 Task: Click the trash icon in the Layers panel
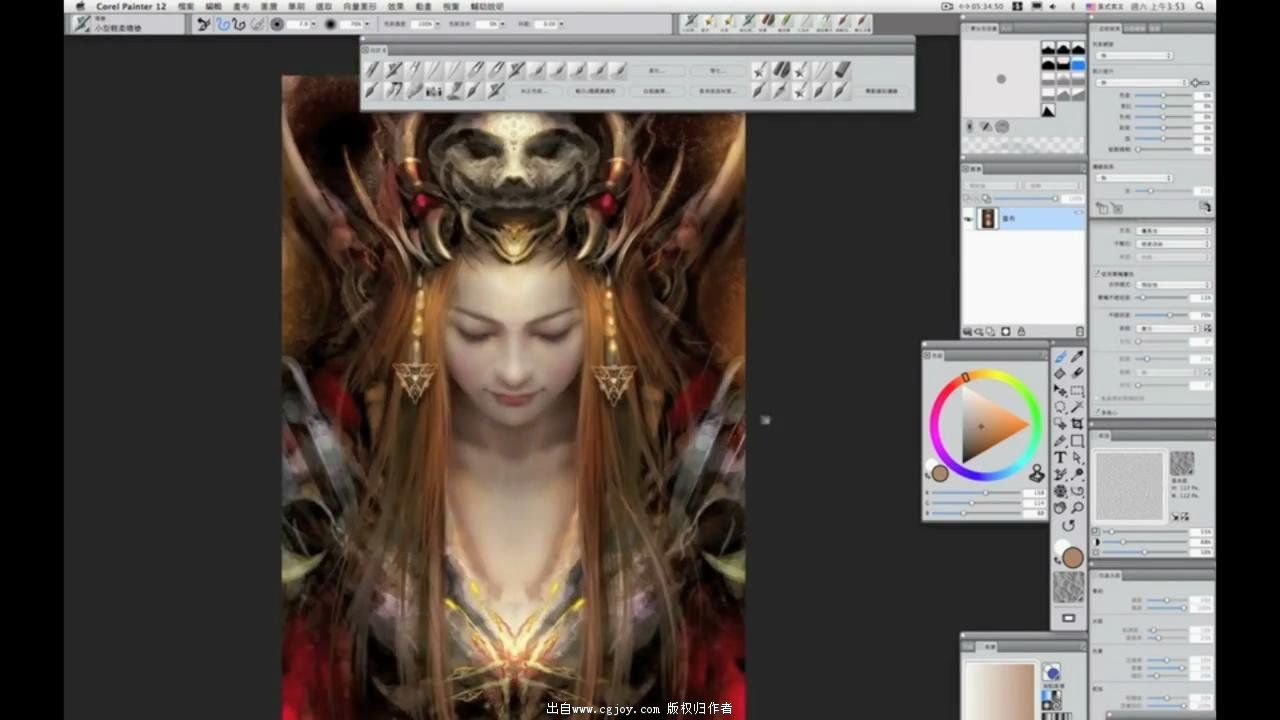(1079, 331)
